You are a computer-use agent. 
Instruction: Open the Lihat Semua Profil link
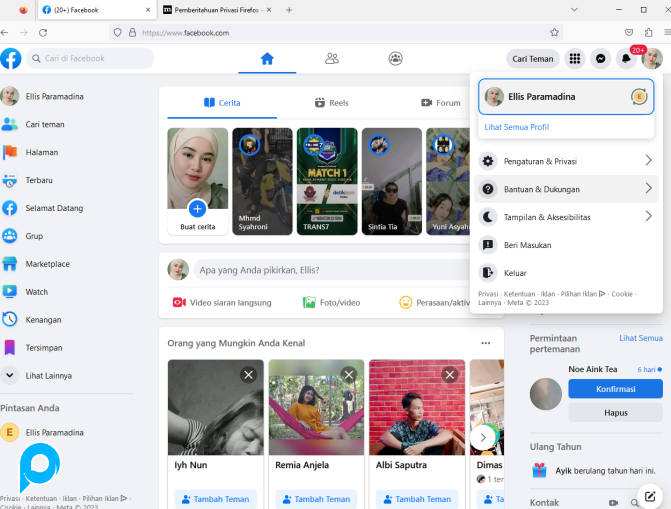[x=517, y=127]
